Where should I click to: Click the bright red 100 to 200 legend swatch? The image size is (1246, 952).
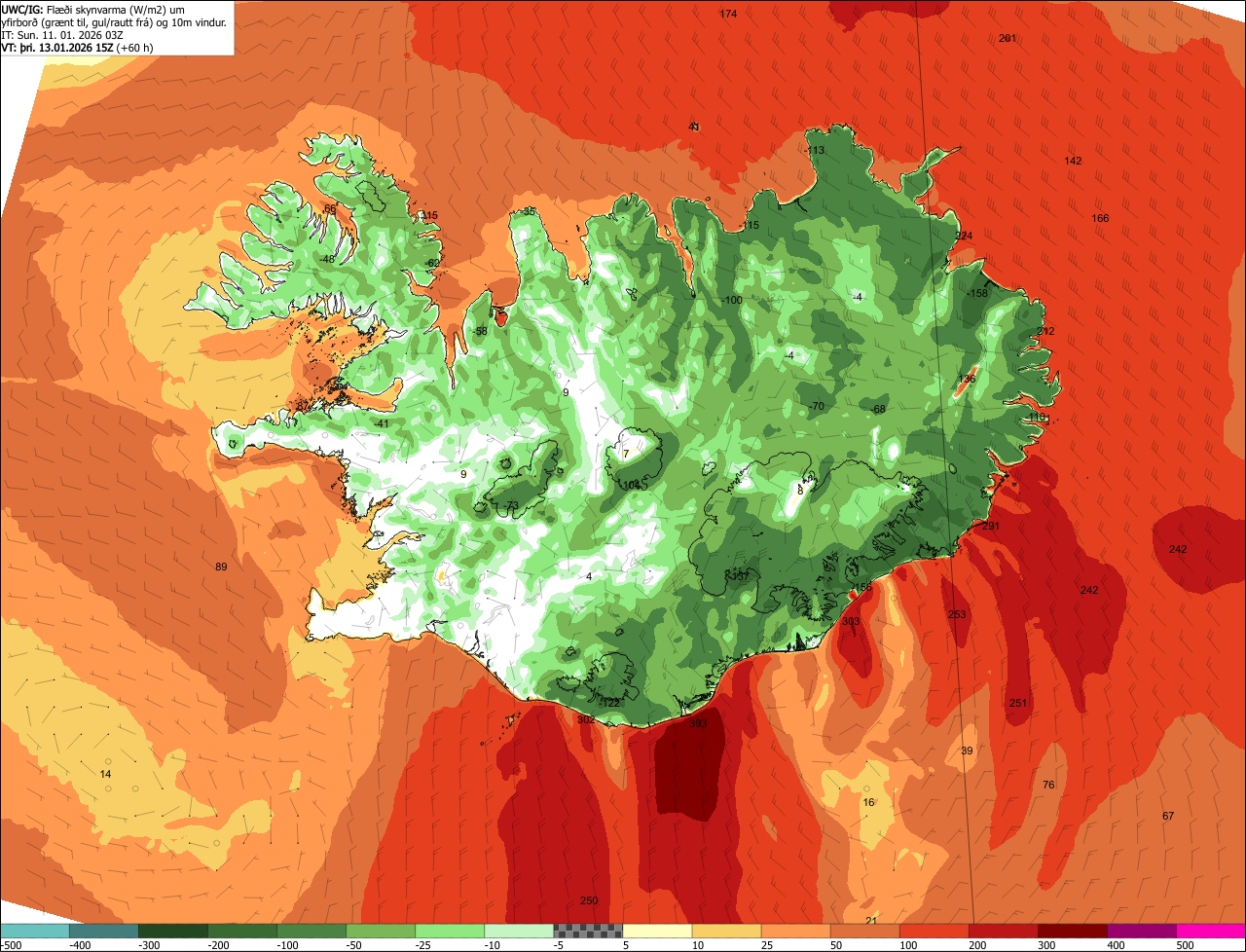934,931
